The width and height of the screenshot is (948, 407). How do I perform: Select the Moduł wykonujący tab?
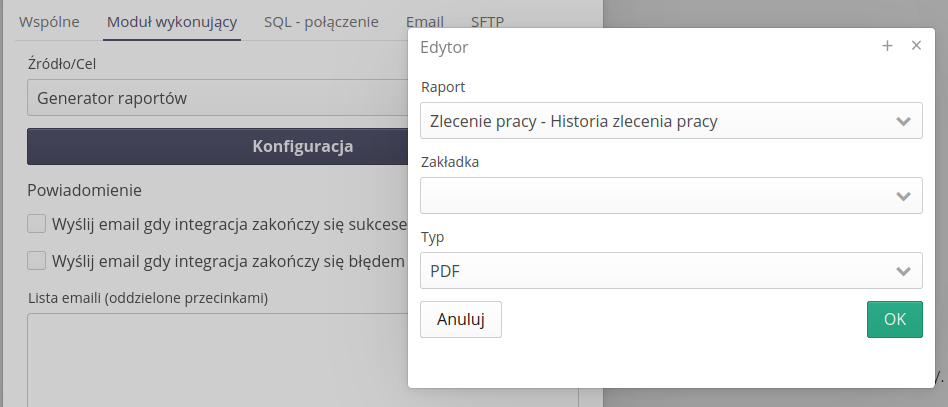[x=172, y=22]
